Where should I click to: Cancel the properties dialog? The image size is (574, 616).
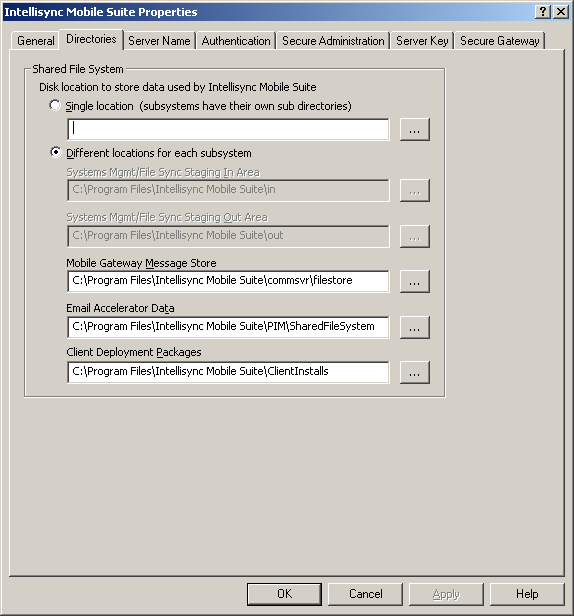pos(365,594)
